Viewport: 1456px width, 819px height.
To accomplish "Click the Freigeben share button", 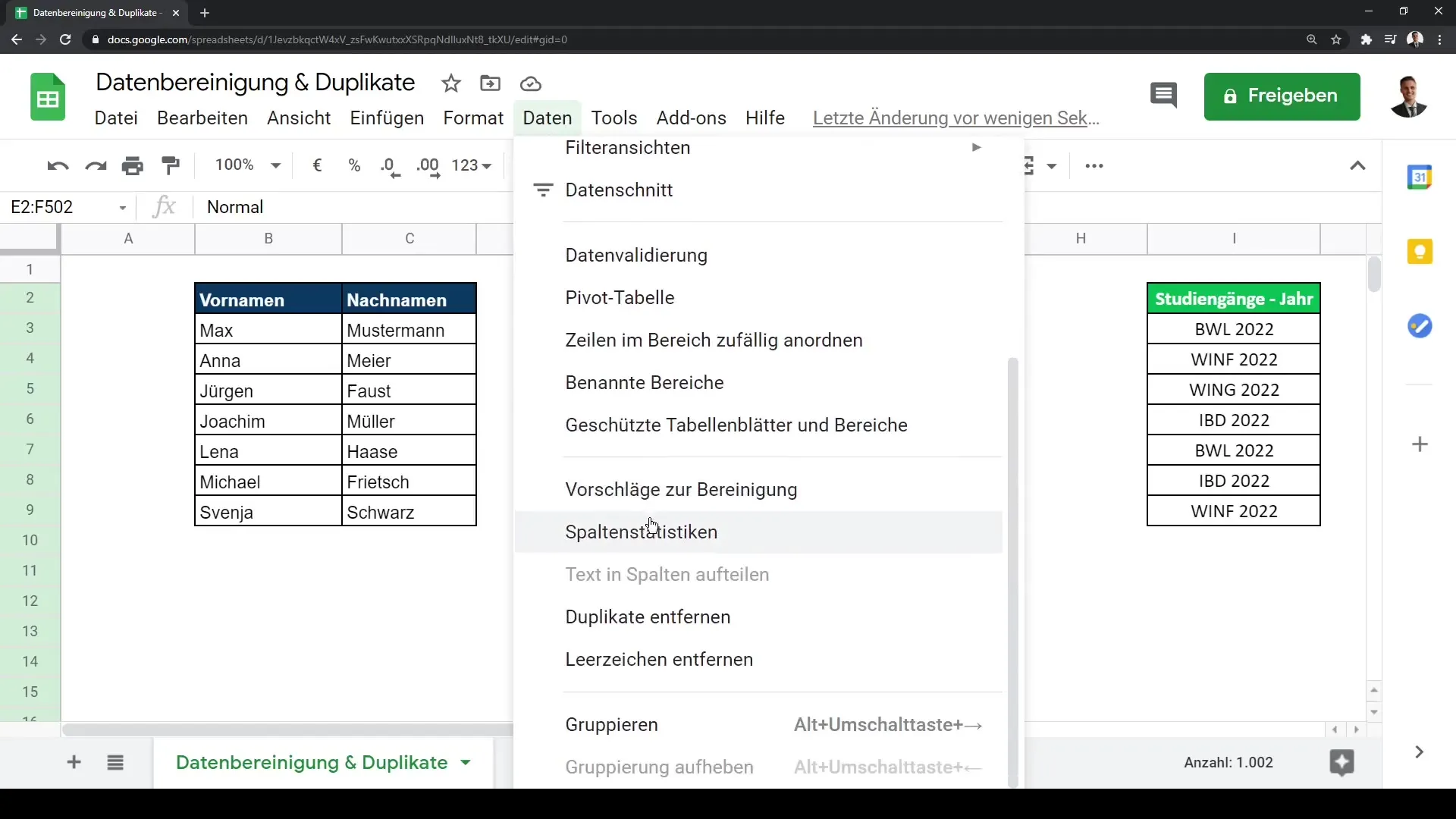I will point(1282,94).
